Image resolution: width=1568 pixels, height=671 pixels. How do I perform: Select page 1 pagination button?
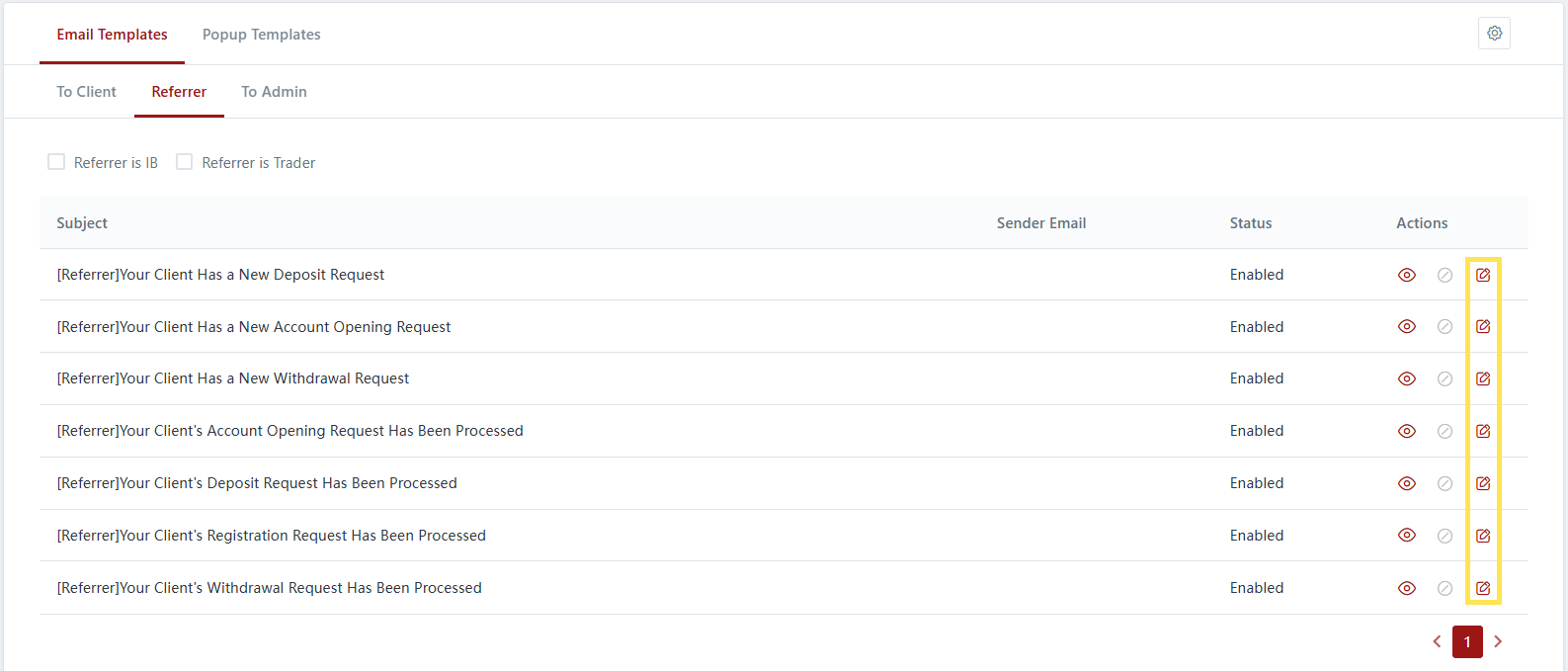[x=1467, y=641]
